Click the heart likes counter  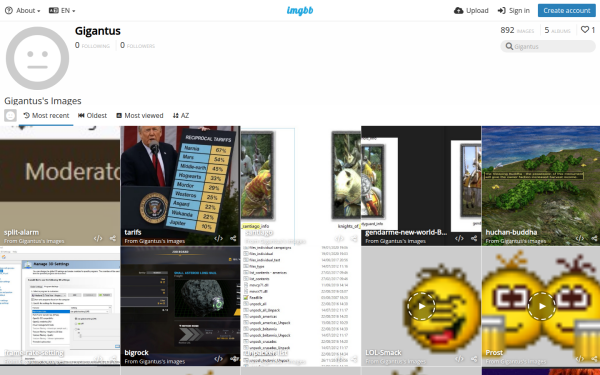pyautogui.click(x=588, y=30)
